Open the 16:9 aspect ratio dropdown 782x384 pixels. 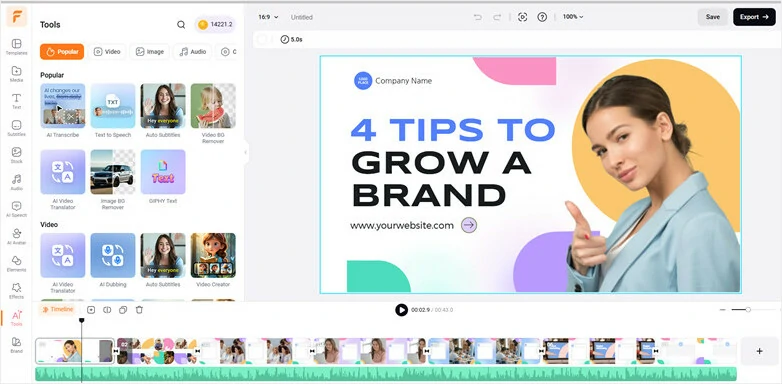click(268, 17)
